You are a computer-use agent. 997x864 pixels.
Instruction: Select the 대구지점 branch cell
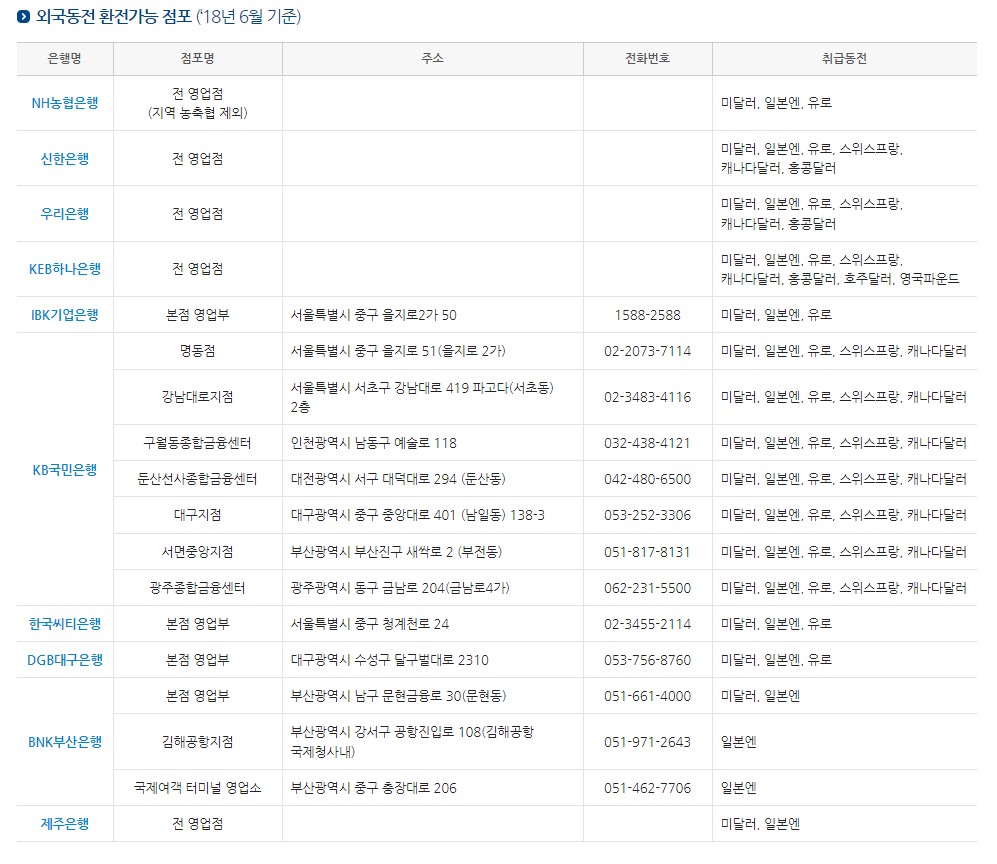point(198,515)
